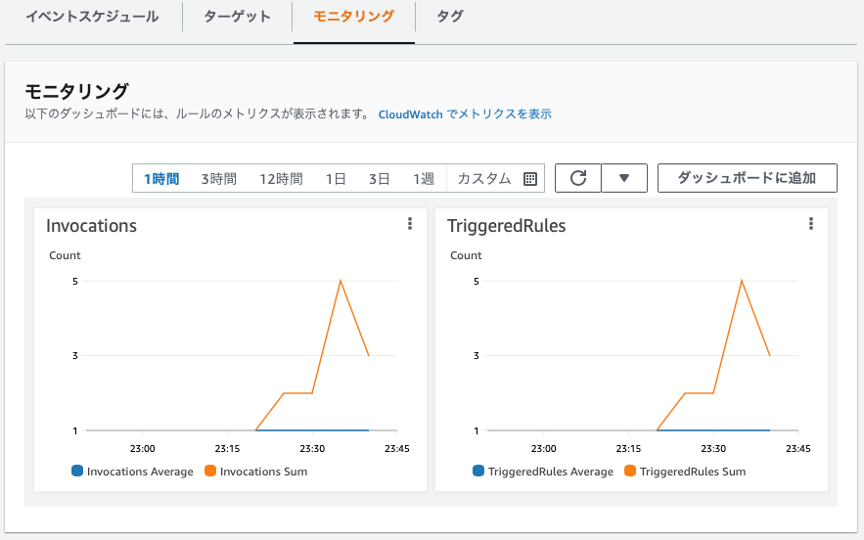Image resolution: width=864 pixels, height=540 pixels.
Task: Open the custom range calendar icon
Action: [x=530, y=179]
